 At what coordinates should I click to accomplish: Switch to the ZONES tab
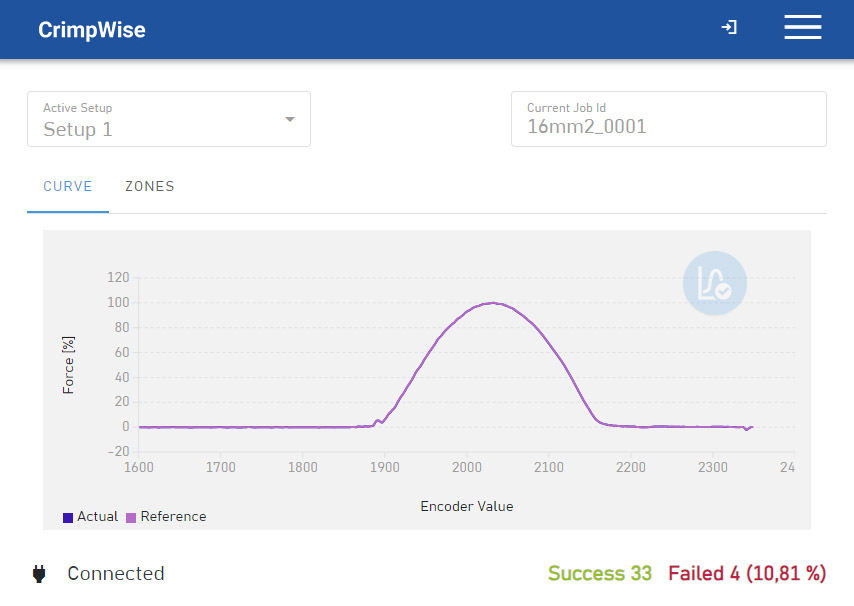149,186
